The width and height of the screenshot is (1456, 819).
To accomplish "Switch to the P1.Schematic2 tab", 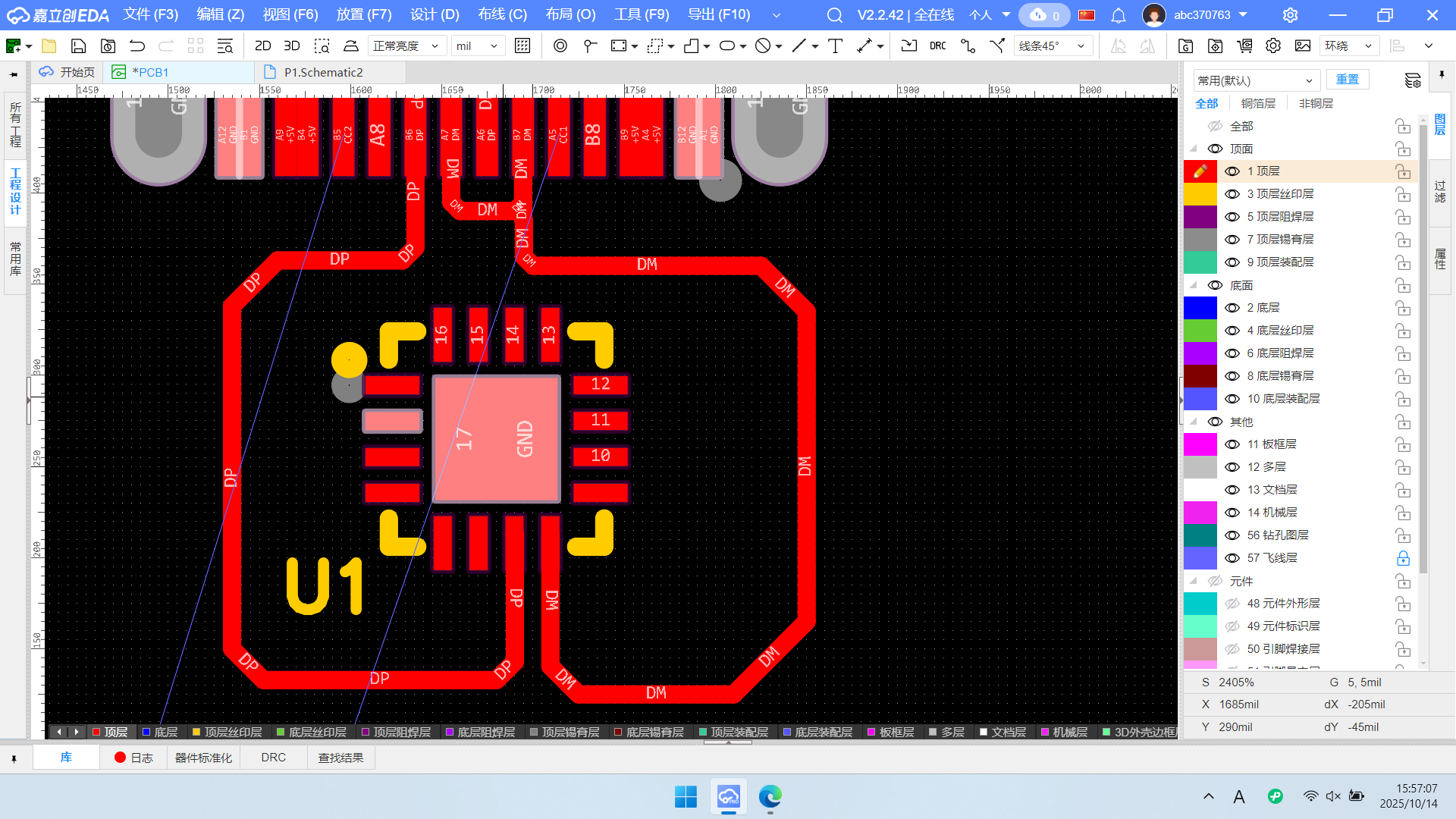I will coord(324,72).
